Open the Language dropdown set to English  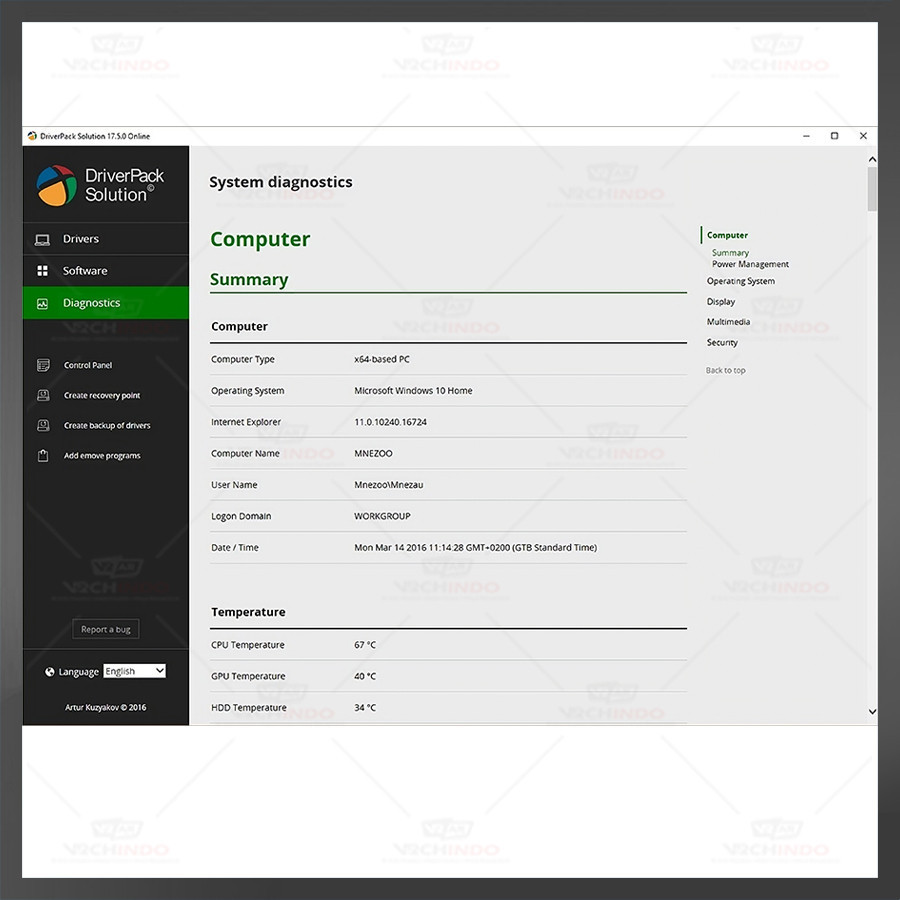(134, 671)
